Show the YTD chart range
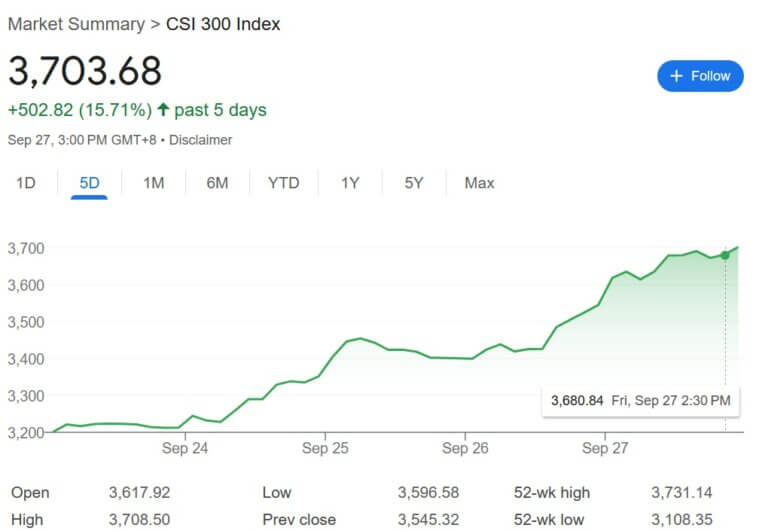This screenshot has width=768, height=531. pyautogui.click(x=283, y=183)
